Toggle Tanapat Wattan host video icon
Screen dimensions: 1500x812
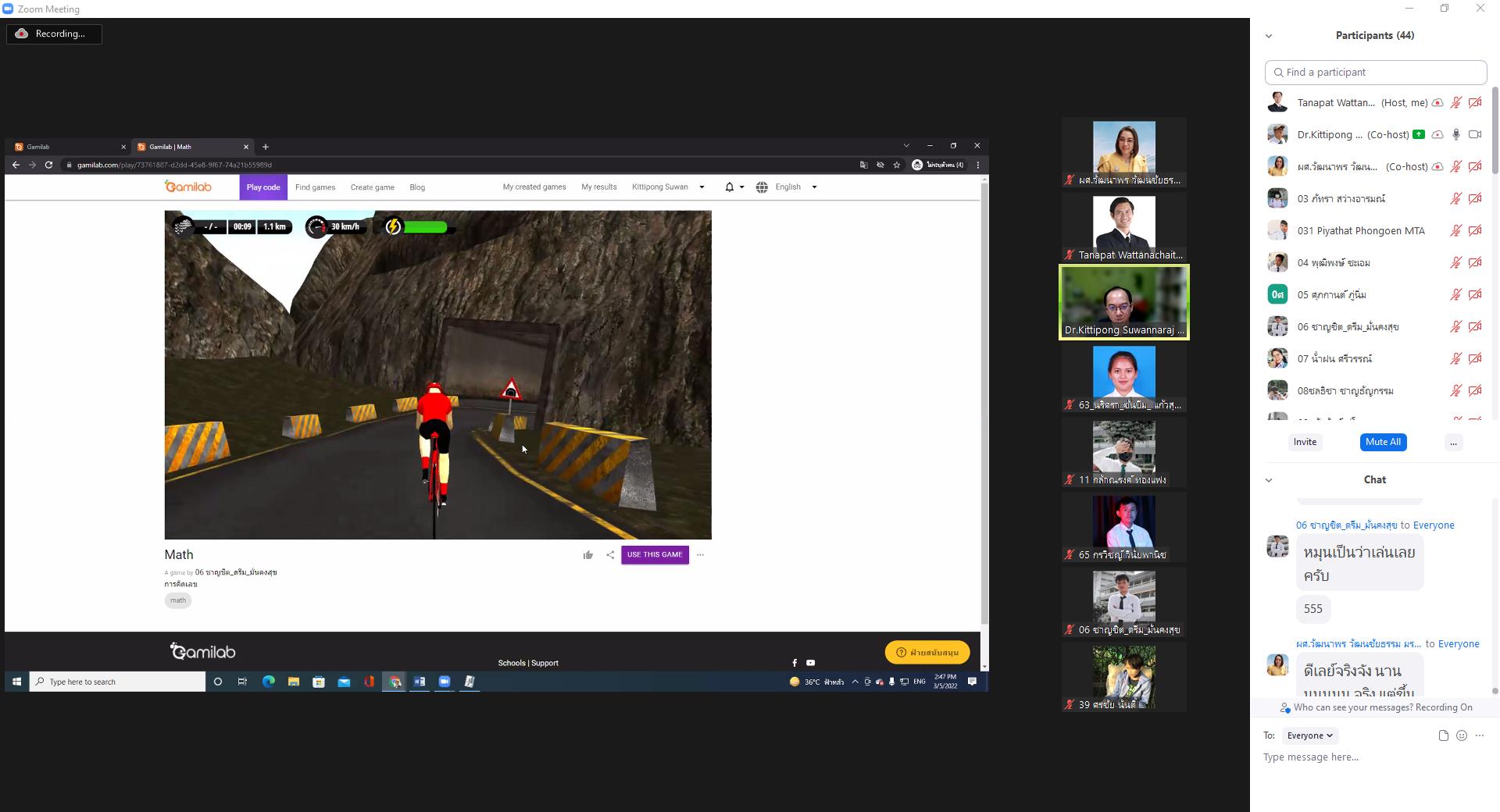tap(1475, 102)
